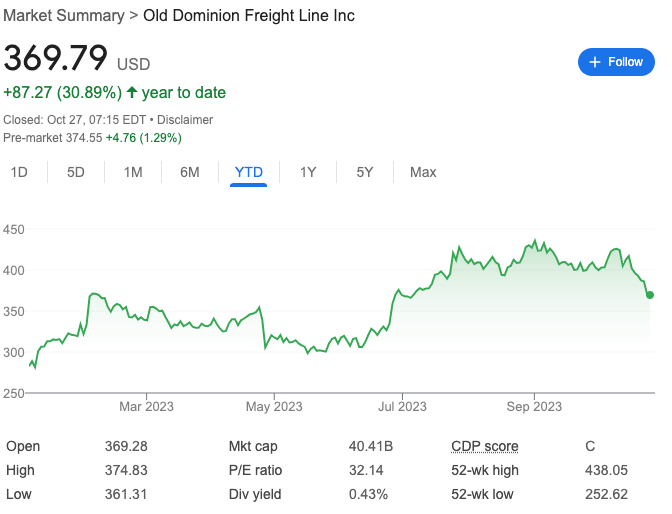
Task: Switch to the 5D time range tab
Action: point(76,172)
